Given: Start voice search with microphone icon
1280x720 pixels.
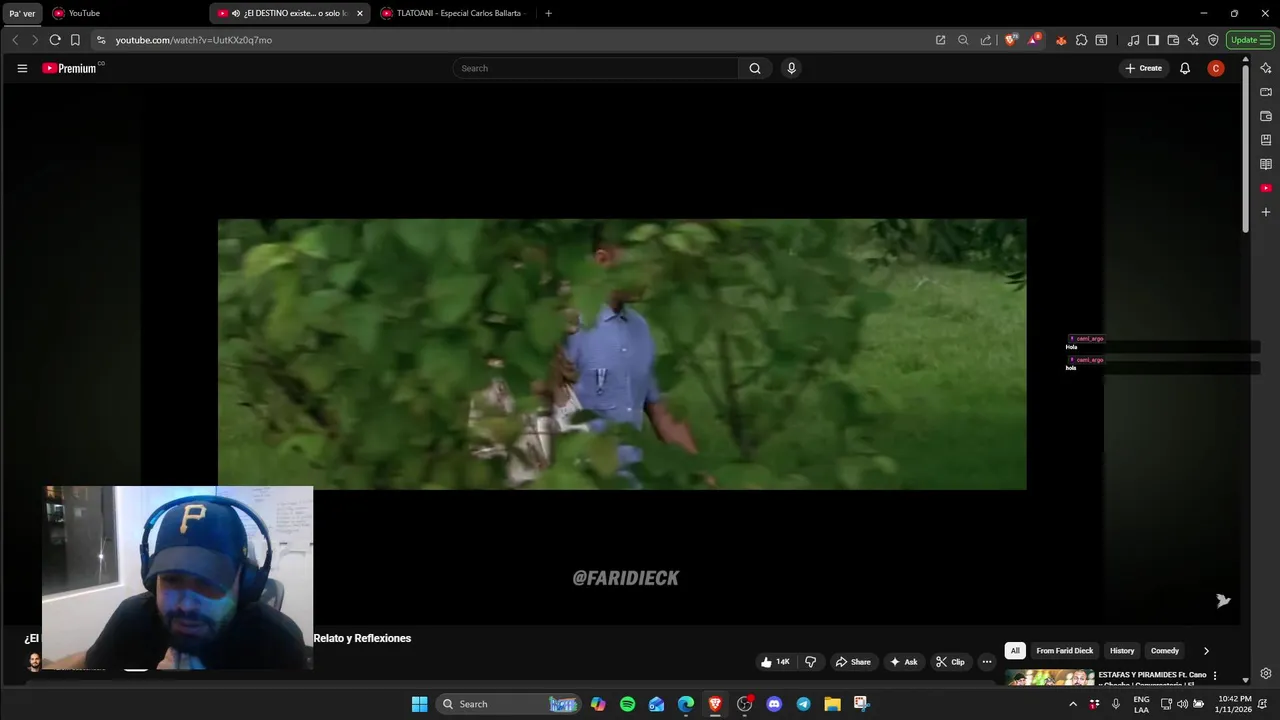Looking at the screenshot, I should 791,68.
